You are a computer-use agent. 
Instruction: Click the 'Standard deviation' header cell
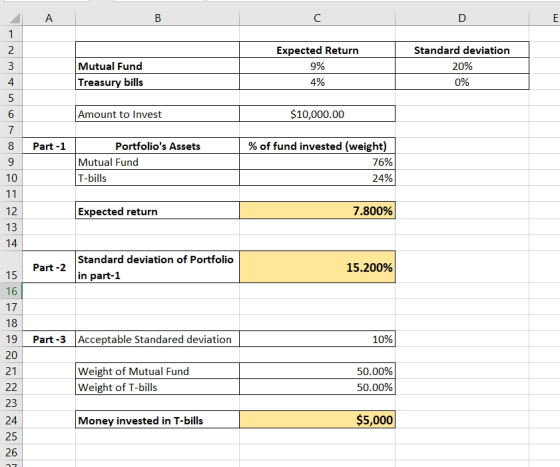tap(462, 50)
